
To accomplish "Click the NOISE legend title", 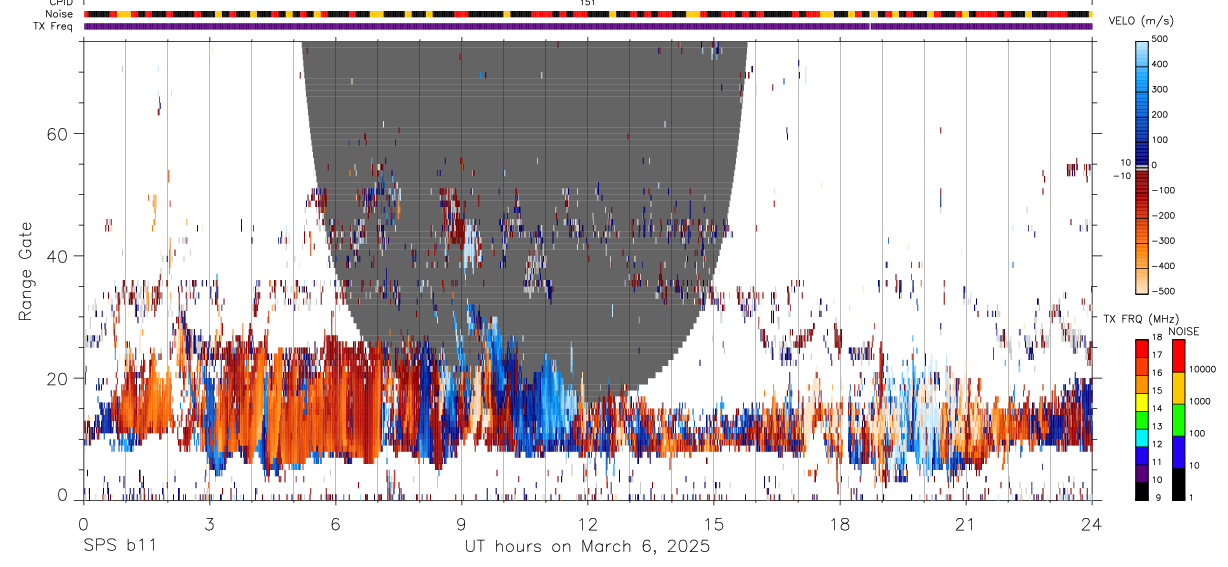I will pyautogui.click(x=1183, y=331).
